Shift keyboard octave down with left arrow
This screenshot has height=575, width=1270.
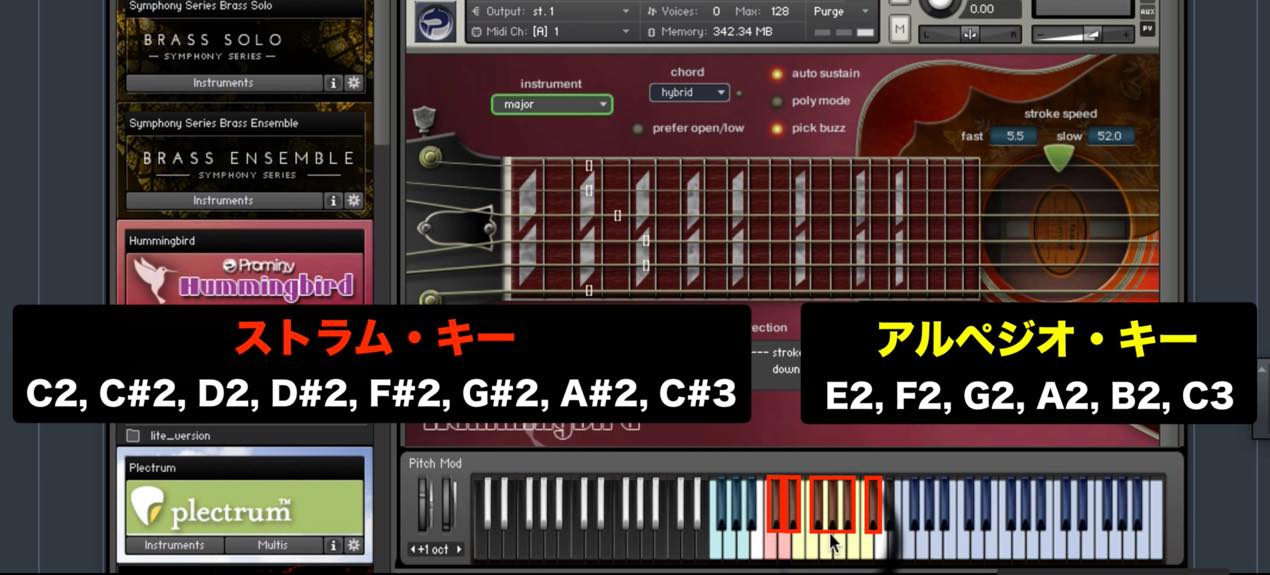tap(413, 549)
